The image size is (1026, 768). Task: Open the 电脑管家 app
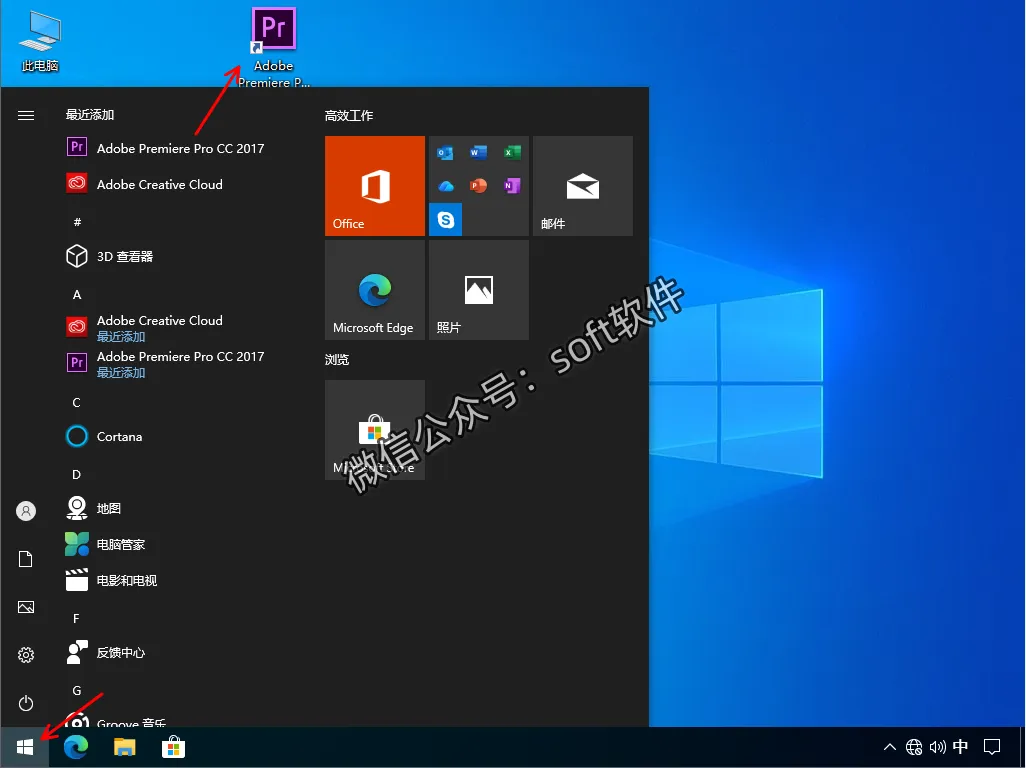106,544
